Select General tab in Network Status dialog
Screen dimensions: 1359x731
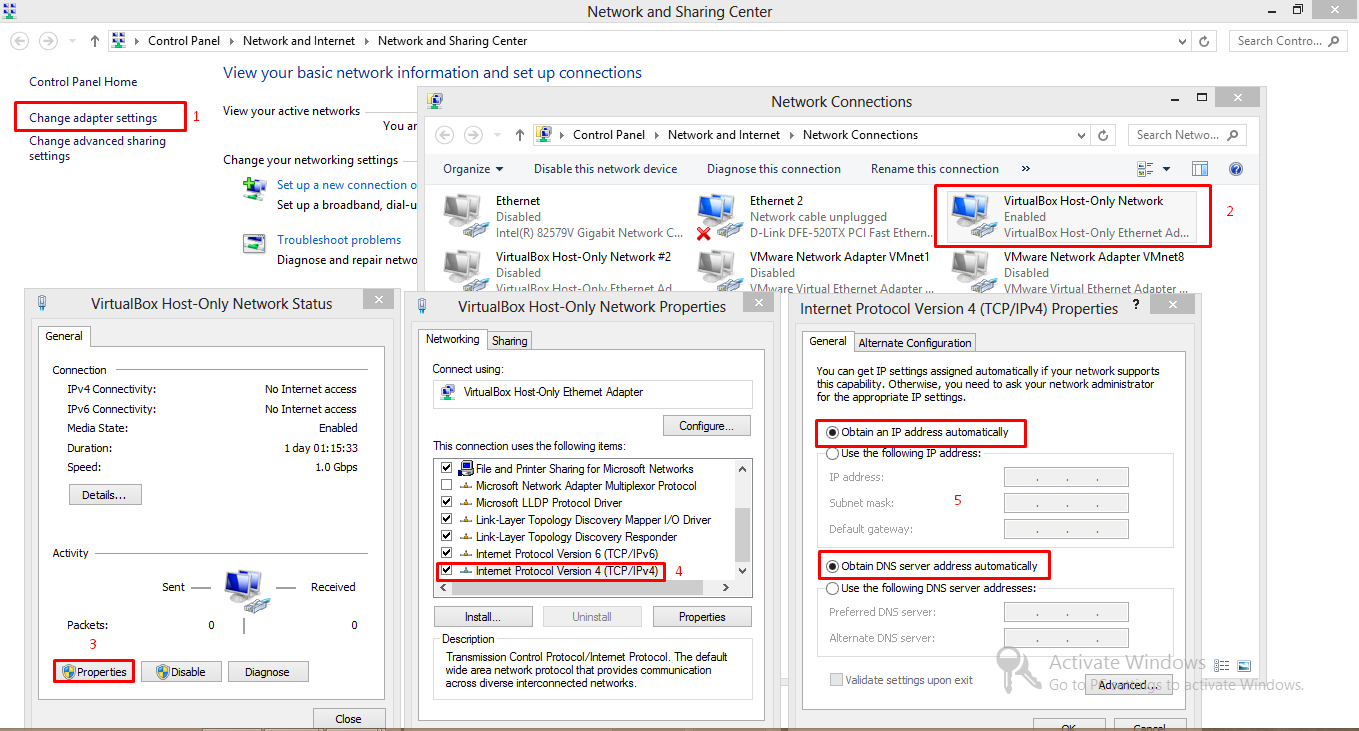64,337
